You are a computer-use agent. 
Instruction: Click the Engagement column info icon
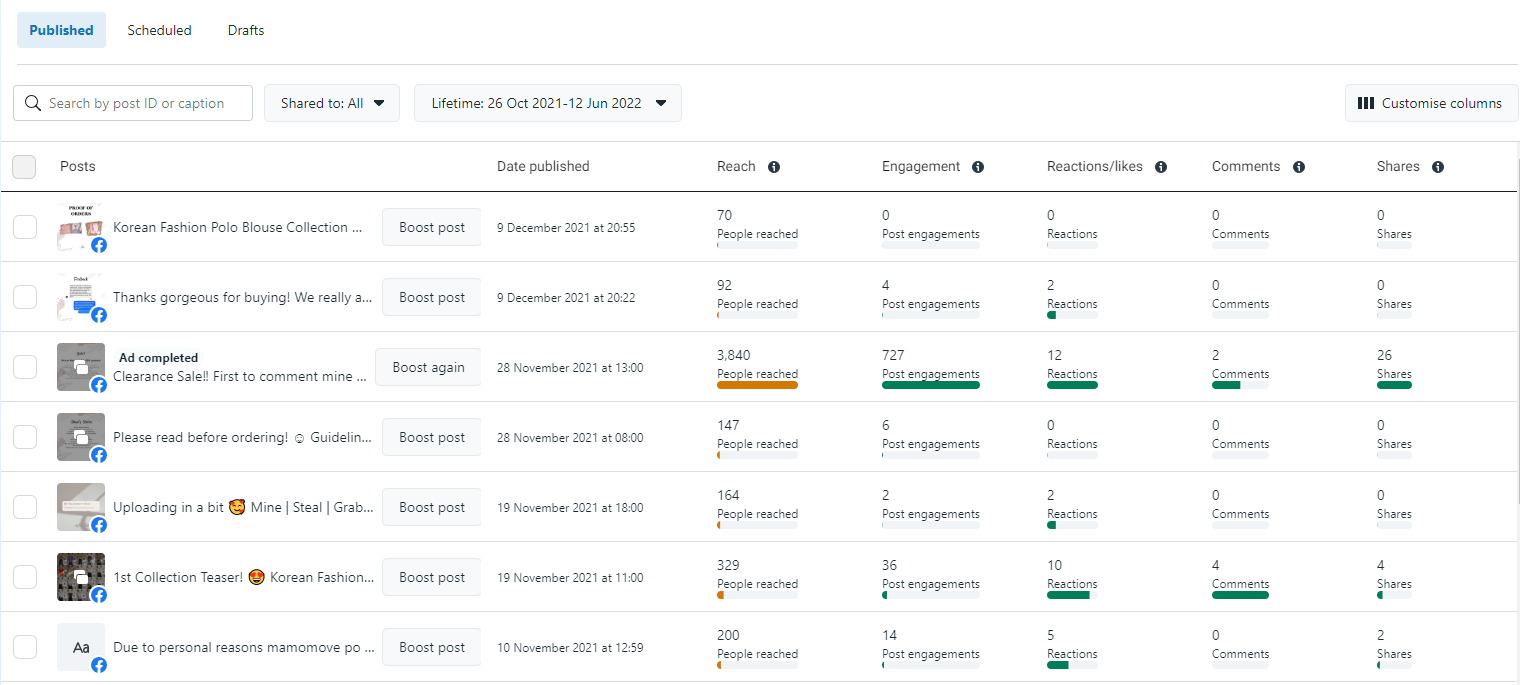pyautogui.click(x=978, y=167)
